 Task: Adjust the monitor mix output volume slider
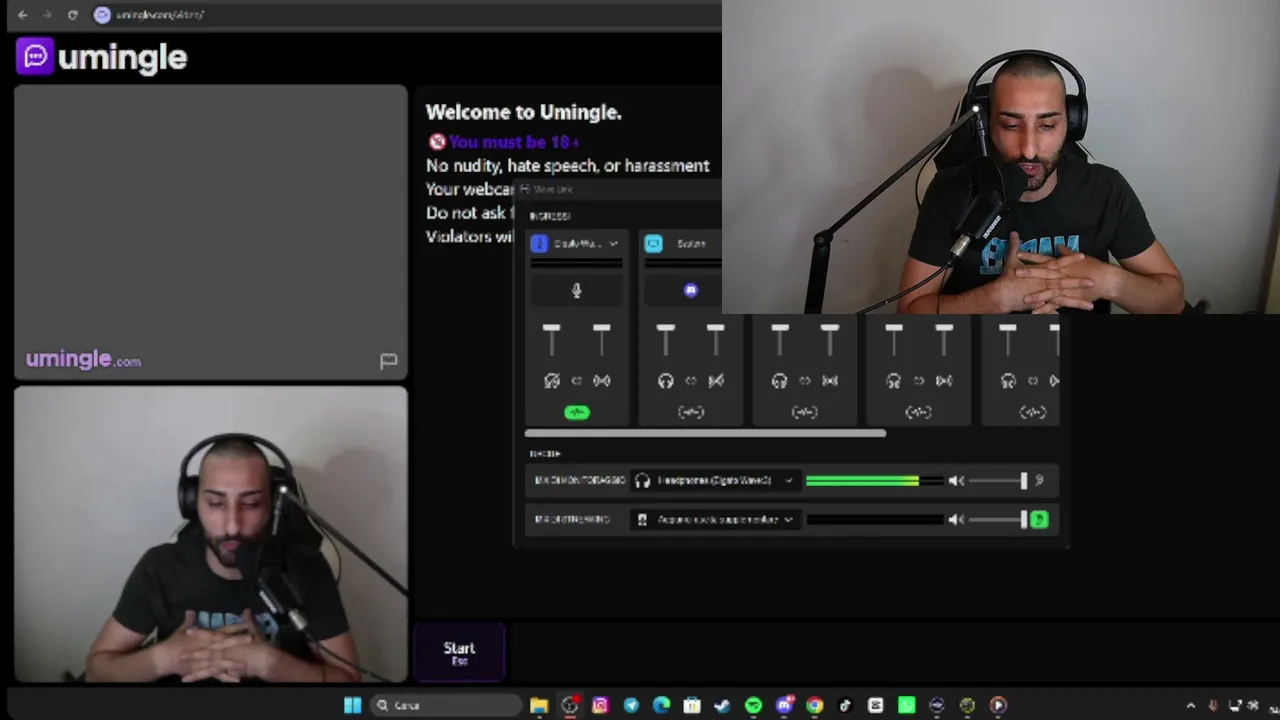[996, 481]
